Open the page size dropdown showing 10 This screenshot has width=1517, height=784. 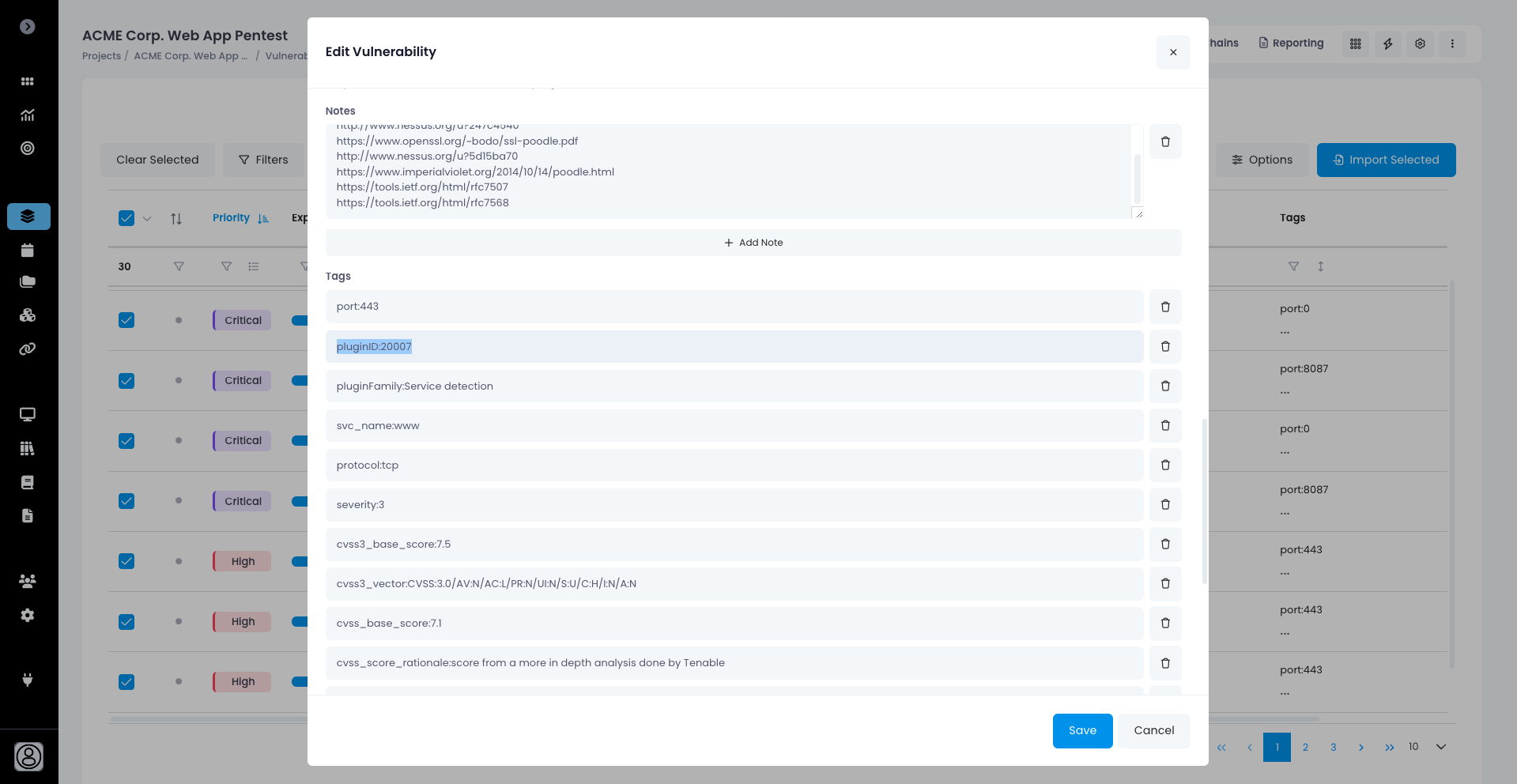1440,747
